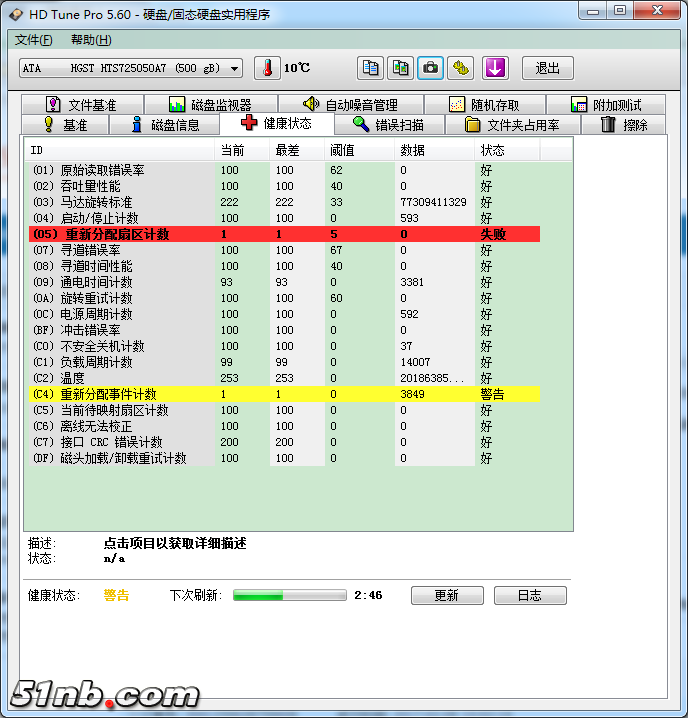Select the (02) 吞吐量性能 row
This screenshot has height=718, width=688.
284,186
